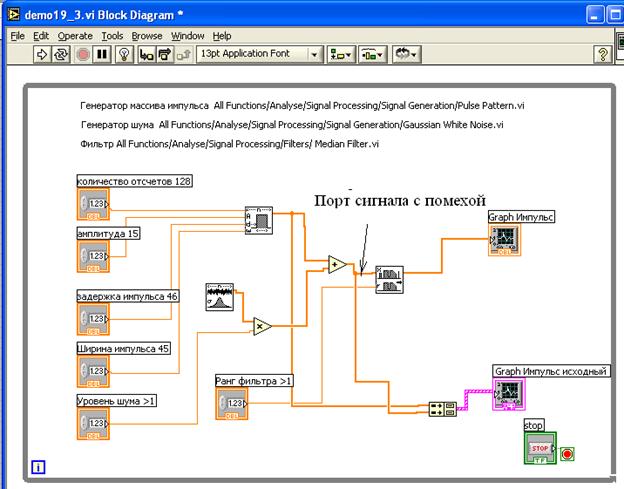Screen dimensions: 624x489
Task: Click the loop iteration terminal i
Action: pyautogui.click(x=38, y=467)
